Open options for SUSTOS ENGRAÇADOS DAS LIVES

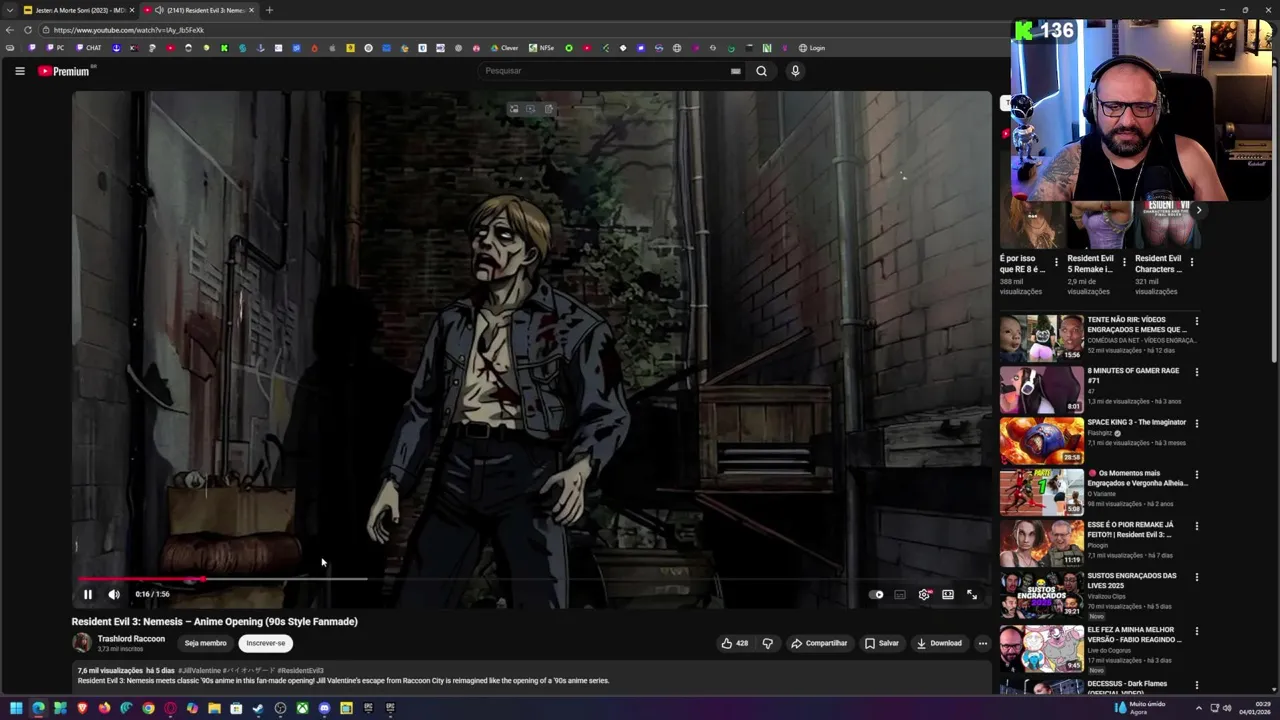click(1196, 578)
